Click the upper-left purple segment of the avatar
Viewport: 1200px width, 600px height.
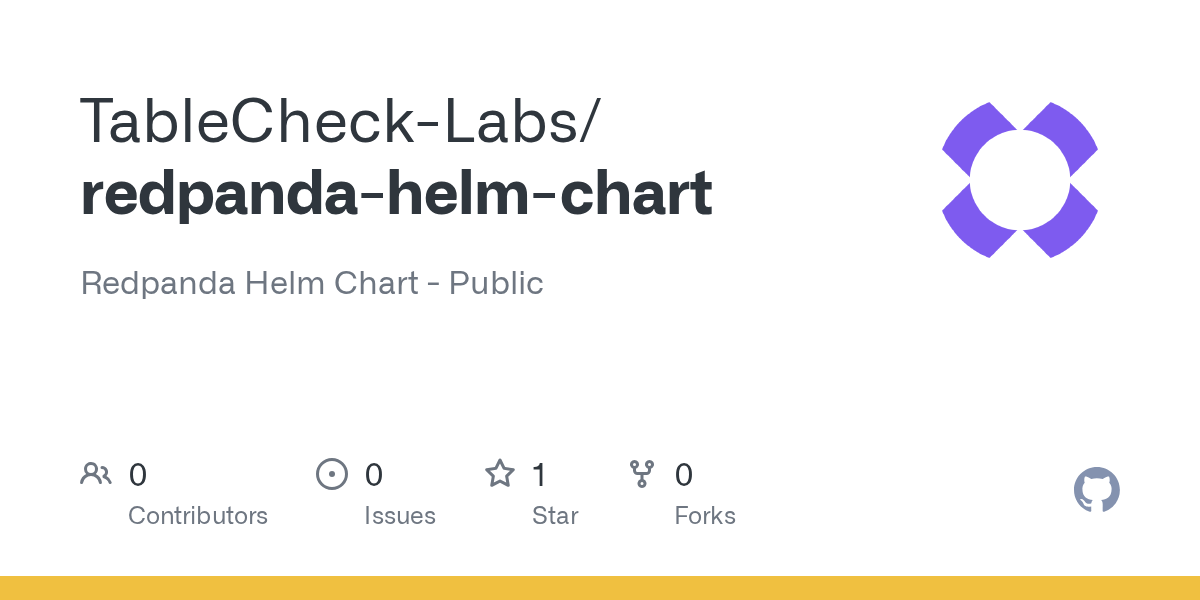point(979,139)
